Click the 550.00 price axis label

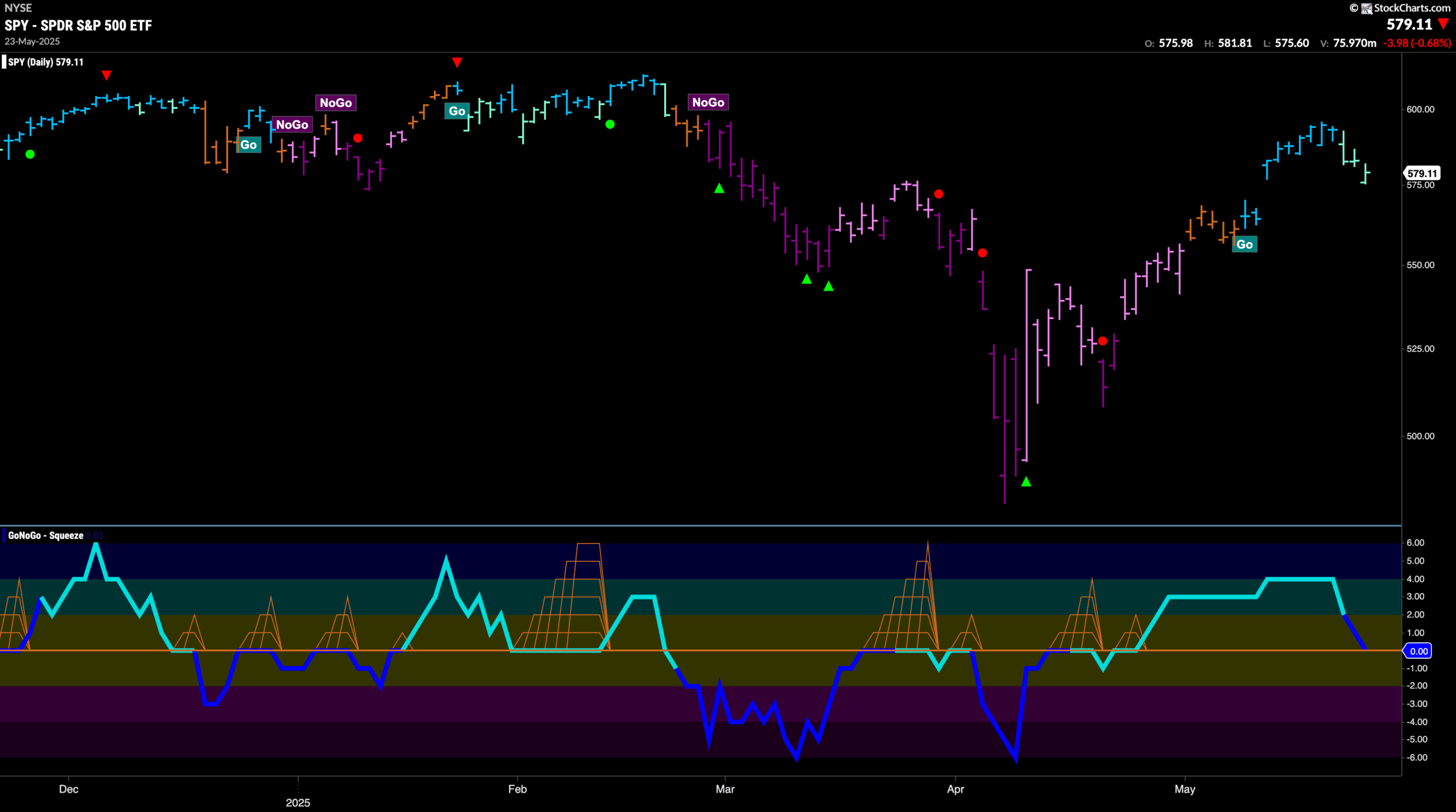(x=1420, y=265)
